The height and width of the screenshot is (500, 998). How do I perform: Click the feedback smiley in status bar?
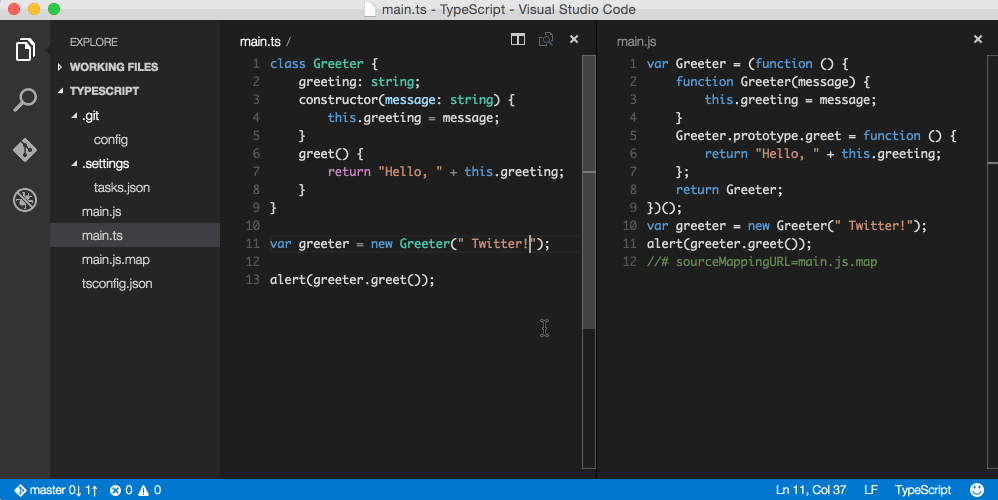click(x=977, y=490)
